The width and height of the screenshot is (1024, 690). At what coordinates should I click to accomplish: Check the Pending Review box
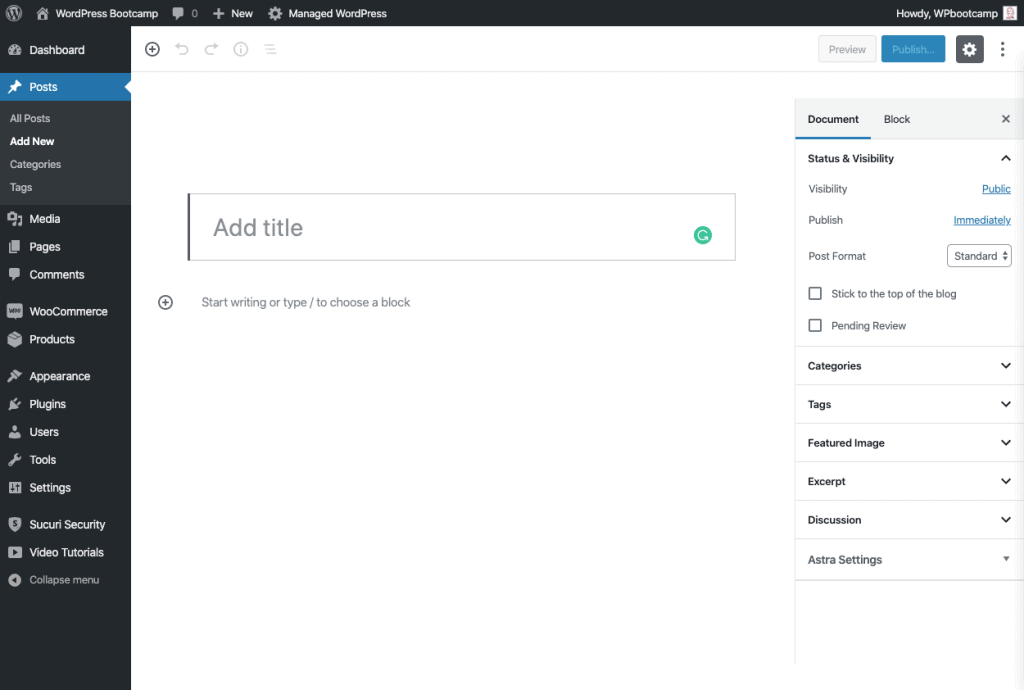(815, 325)
